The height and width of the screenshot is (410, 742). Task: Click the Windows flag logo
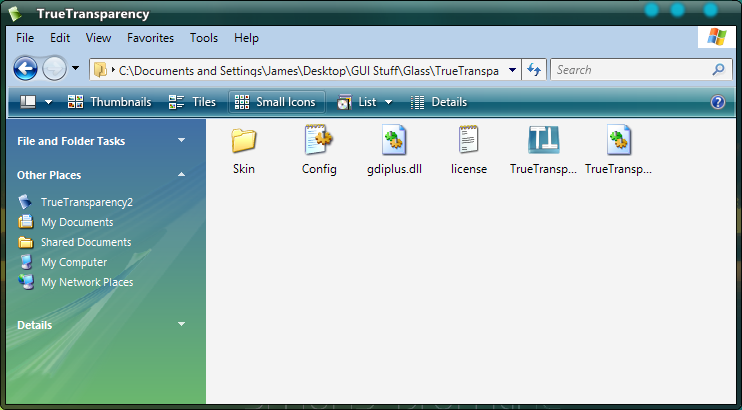point(717,37)
